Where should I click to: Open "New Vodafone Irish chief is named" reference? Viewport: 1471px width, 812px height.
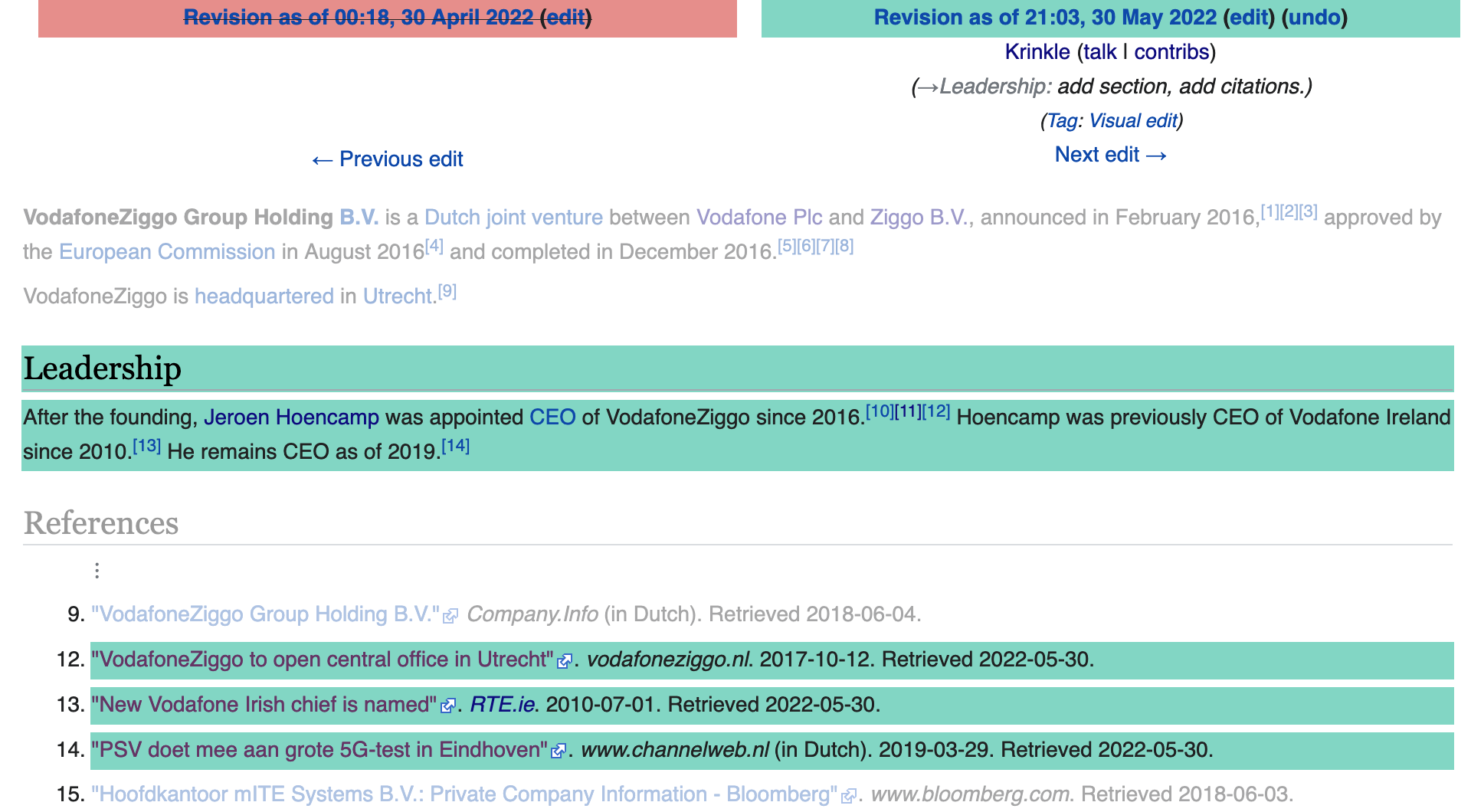point(264,705)
